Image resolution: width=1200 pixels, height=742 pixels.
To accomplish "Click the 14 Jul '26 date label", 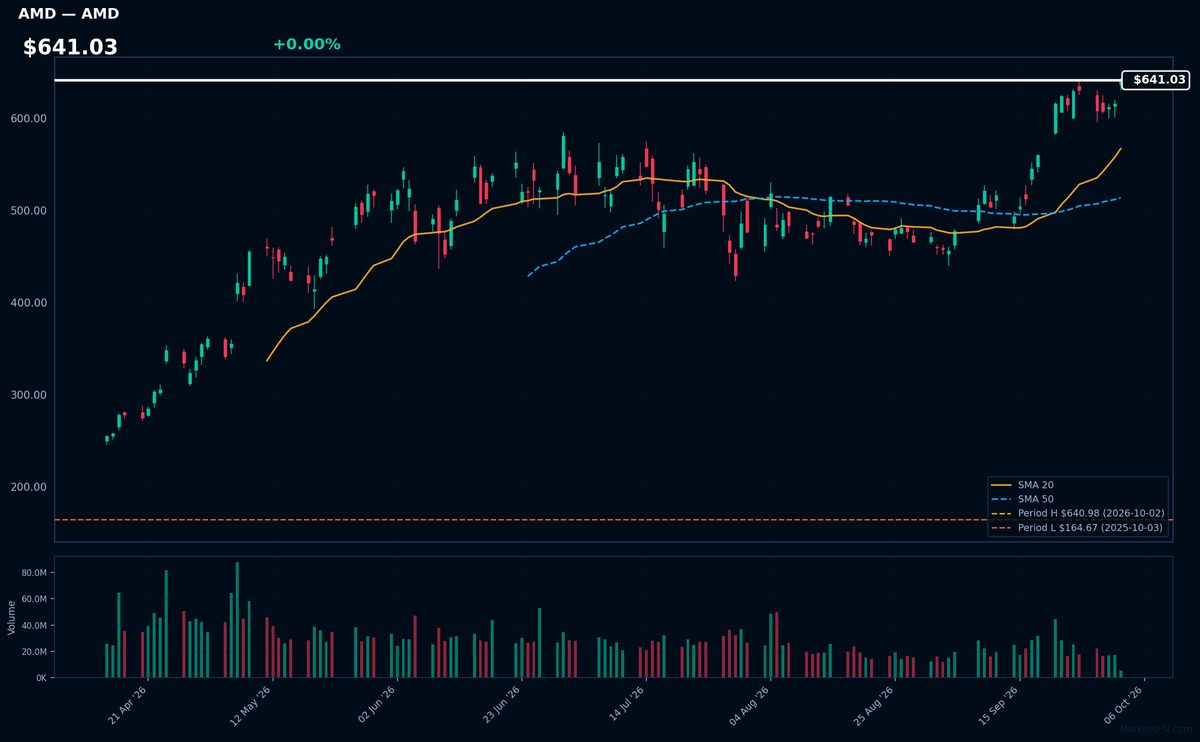I will 626,705.
